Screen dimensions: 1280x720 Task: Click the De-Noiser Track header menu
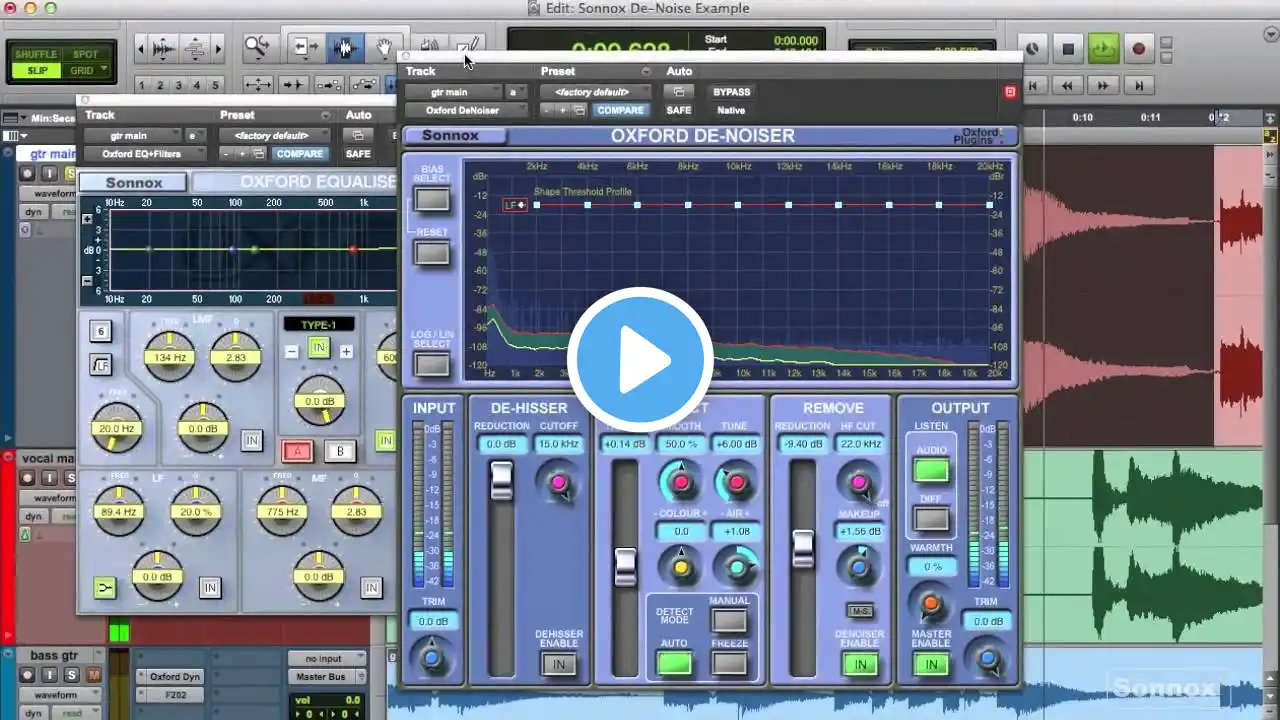coord(421,71)
